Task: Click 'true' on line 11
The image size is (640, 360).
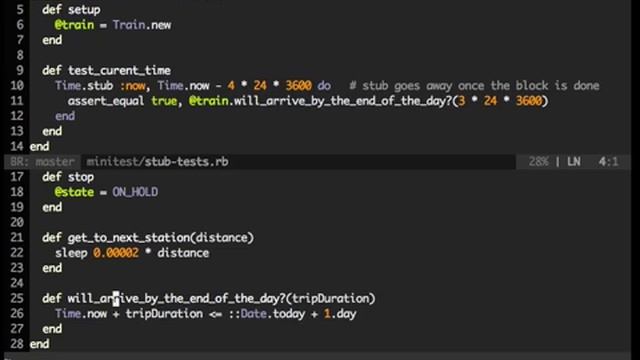Action: point(164,101)
